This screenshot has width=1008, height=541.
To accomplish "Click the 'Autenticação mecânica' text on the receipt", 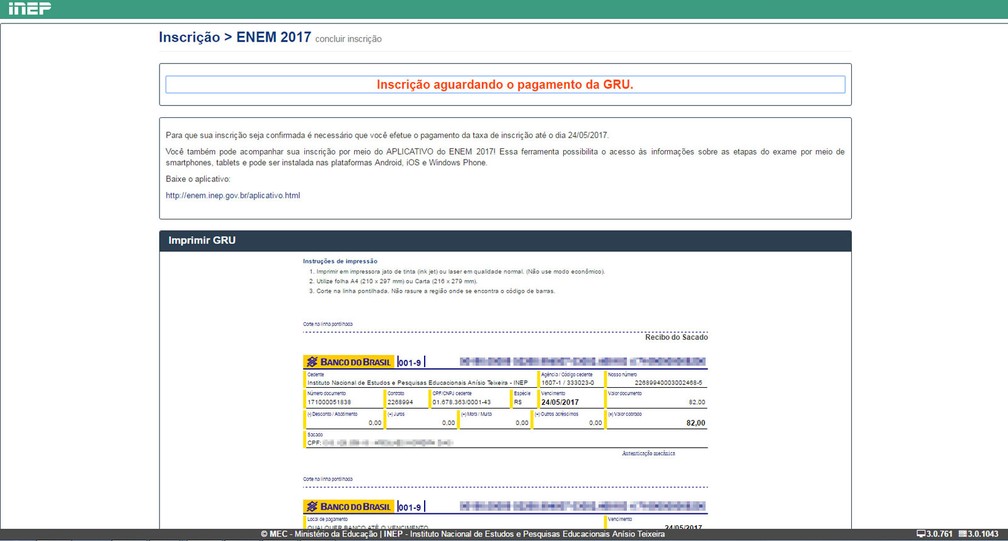I will pyautogui.click(x=649, y=453).
